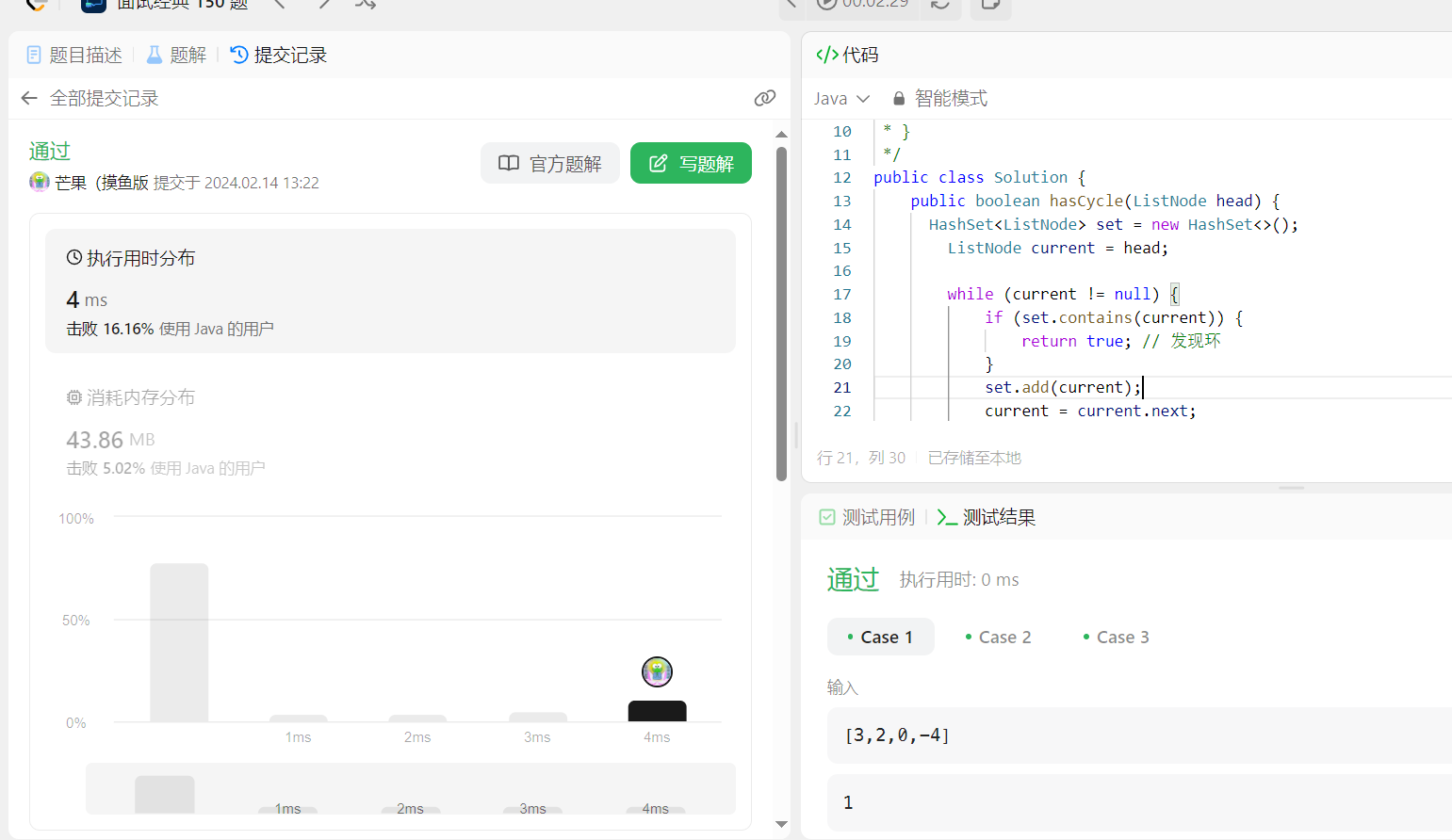Open the submitter's avatar next to 芒果
1452x840 pixels.
tap(39, 182)
